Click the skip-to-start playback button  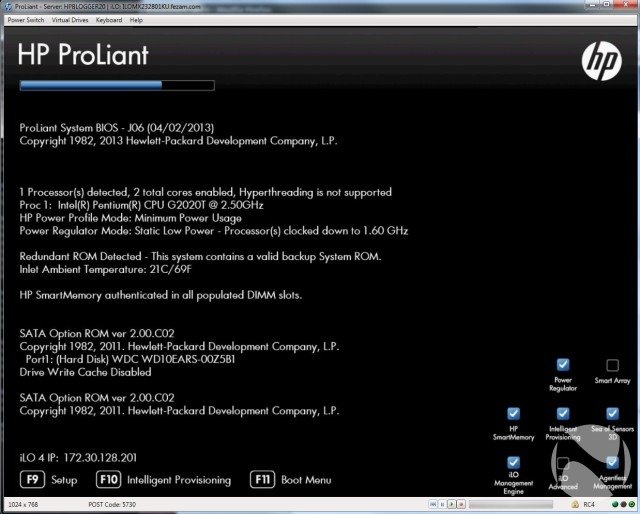(x=433, y=505)
